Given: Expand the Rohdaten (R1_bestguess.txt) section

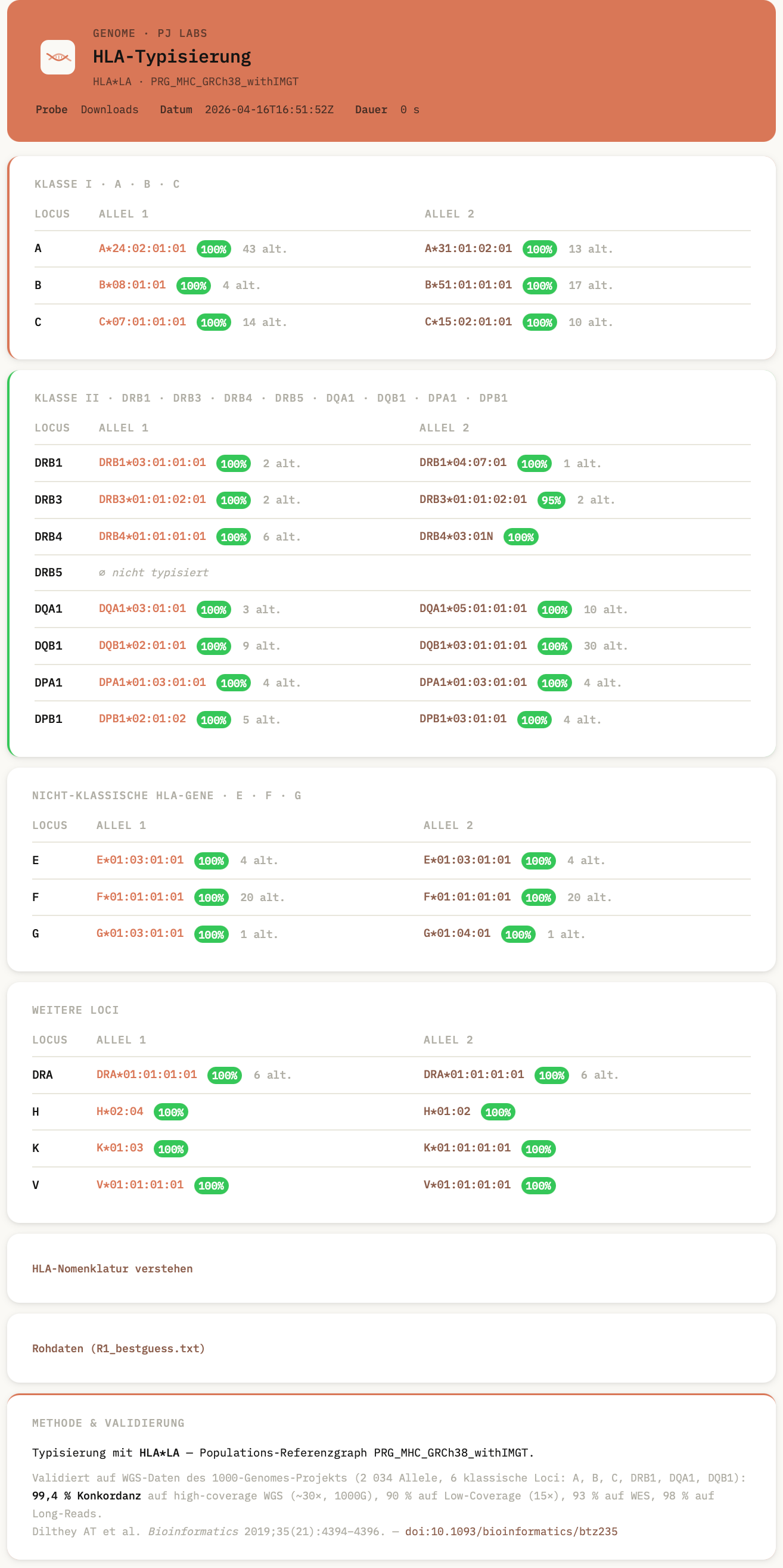Looking at the screenshot, I should click(118, 1348).
